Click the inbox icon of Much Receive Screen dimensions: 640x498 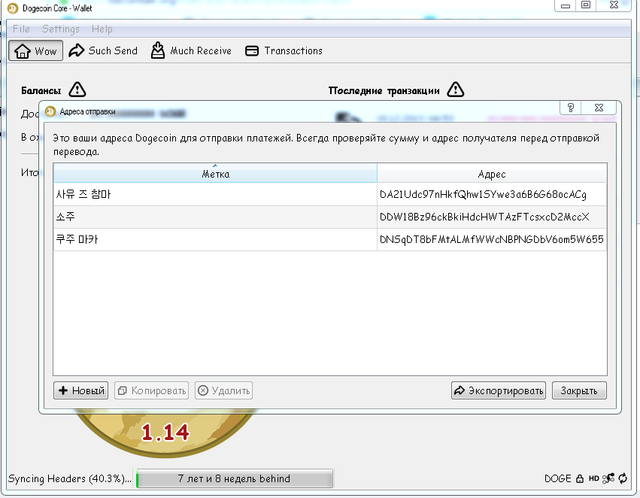158,51
